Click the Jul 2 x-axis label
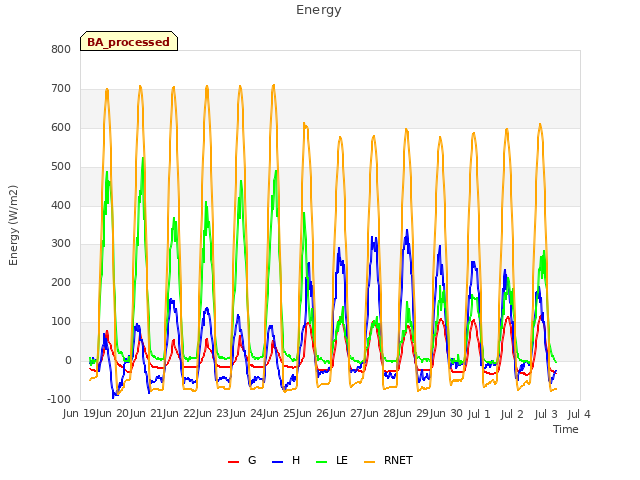Viewport: 640px width, 480px height. pos(512,414)
